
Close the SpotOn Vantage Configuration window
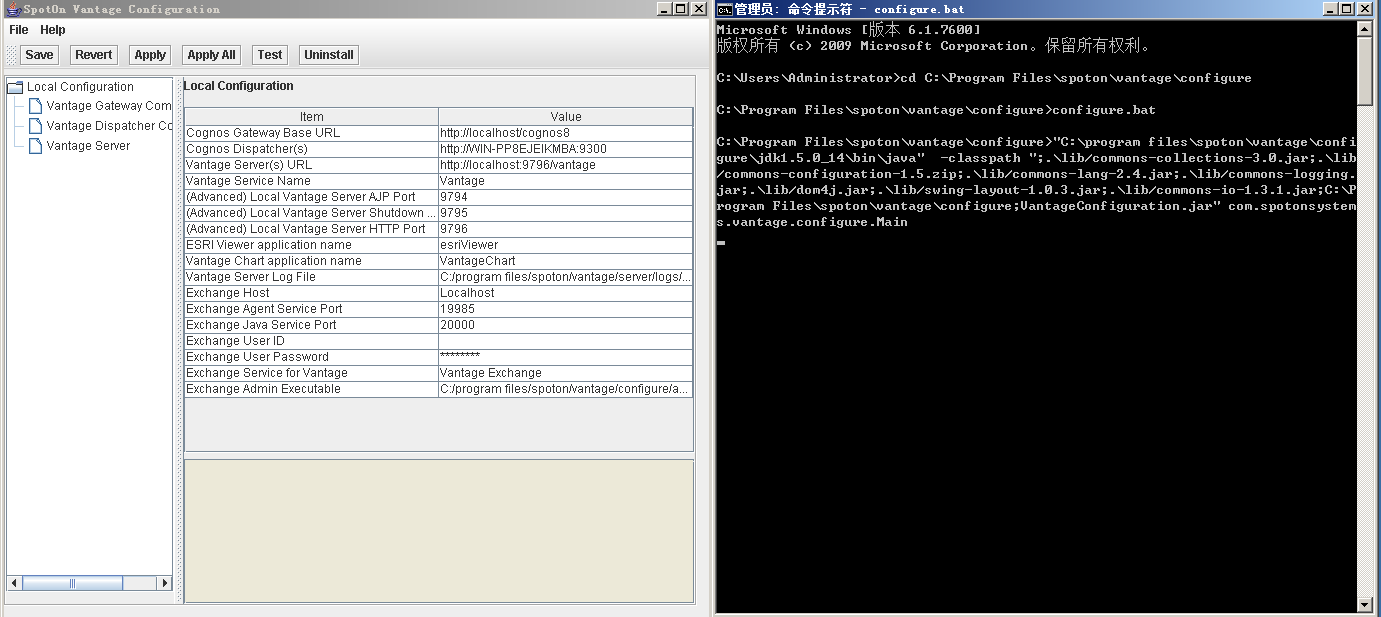pyautogui.click(x=698, y=9)
